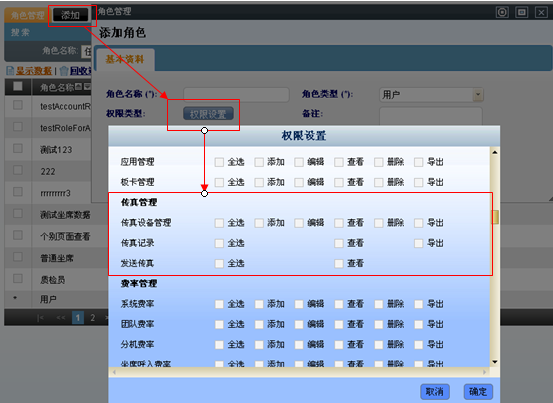This screenshot has width=553, height=403.
Task: Click first window control icon in title bar
Action: coord(502,12)
